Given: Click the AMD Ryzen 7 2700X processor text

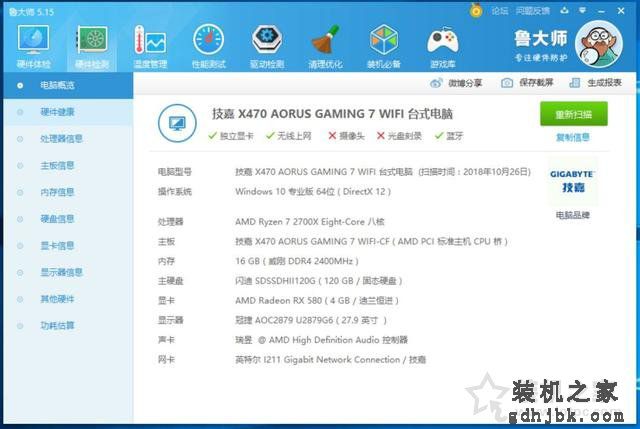Looking at the screenshot, I should click(x=310, y=222).
